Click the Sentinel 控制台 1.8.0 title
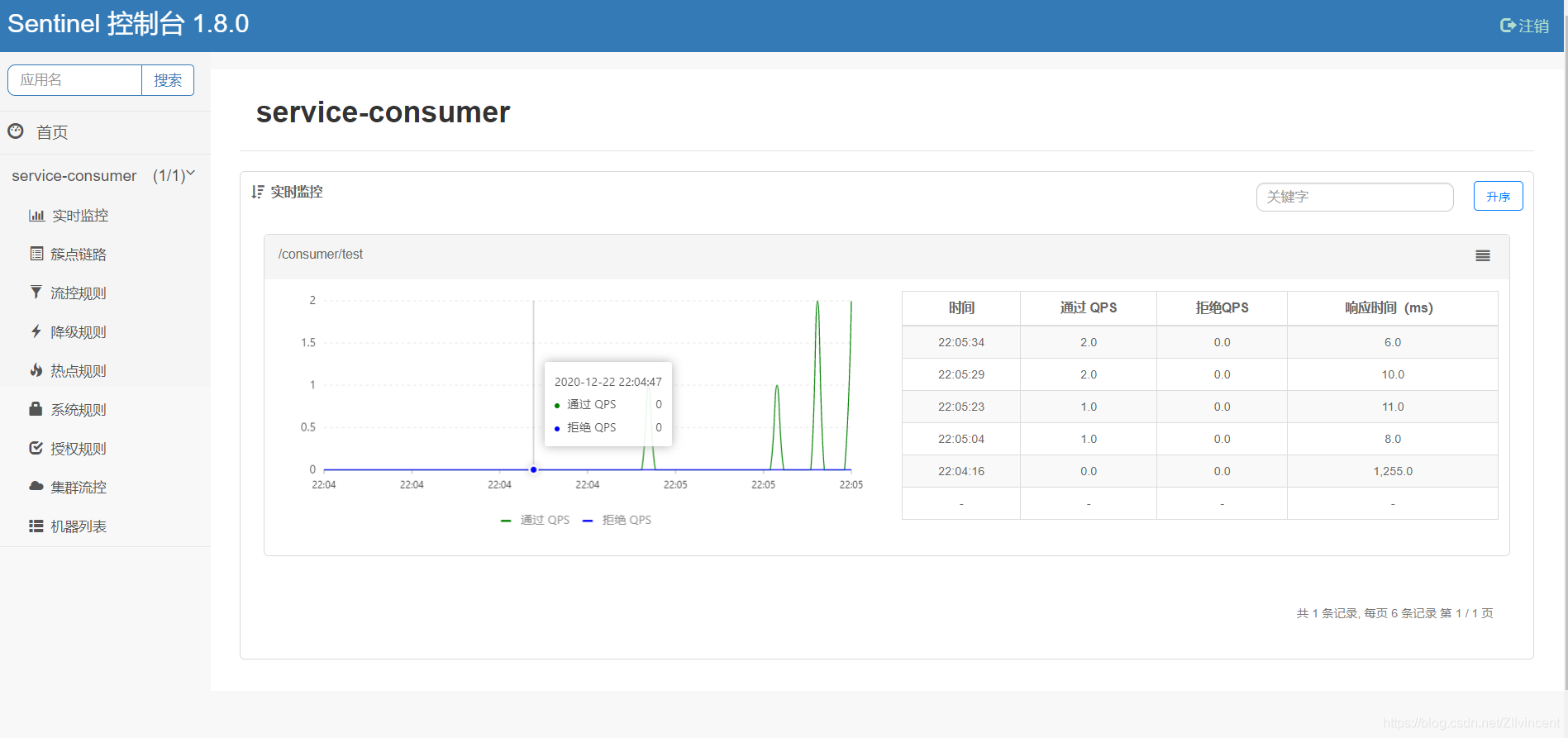This screenshot has width=1568, height=738. point(128,23)
